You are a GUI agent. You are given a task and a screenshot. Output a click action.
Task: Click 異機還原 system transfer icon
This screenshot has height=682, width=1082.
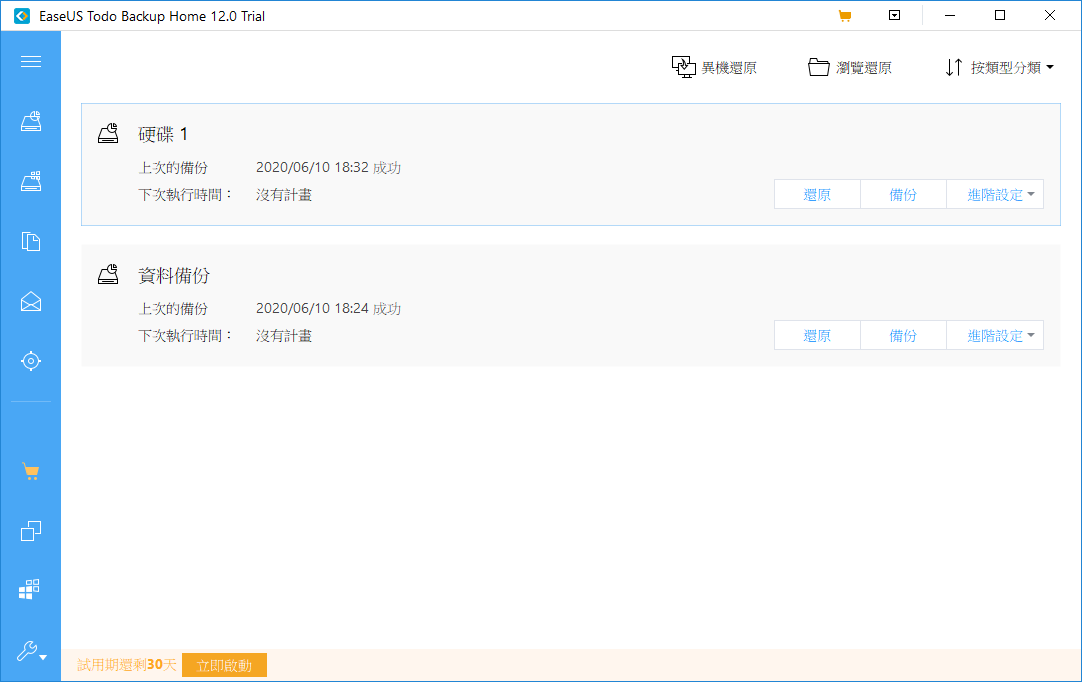coord(683,67)
